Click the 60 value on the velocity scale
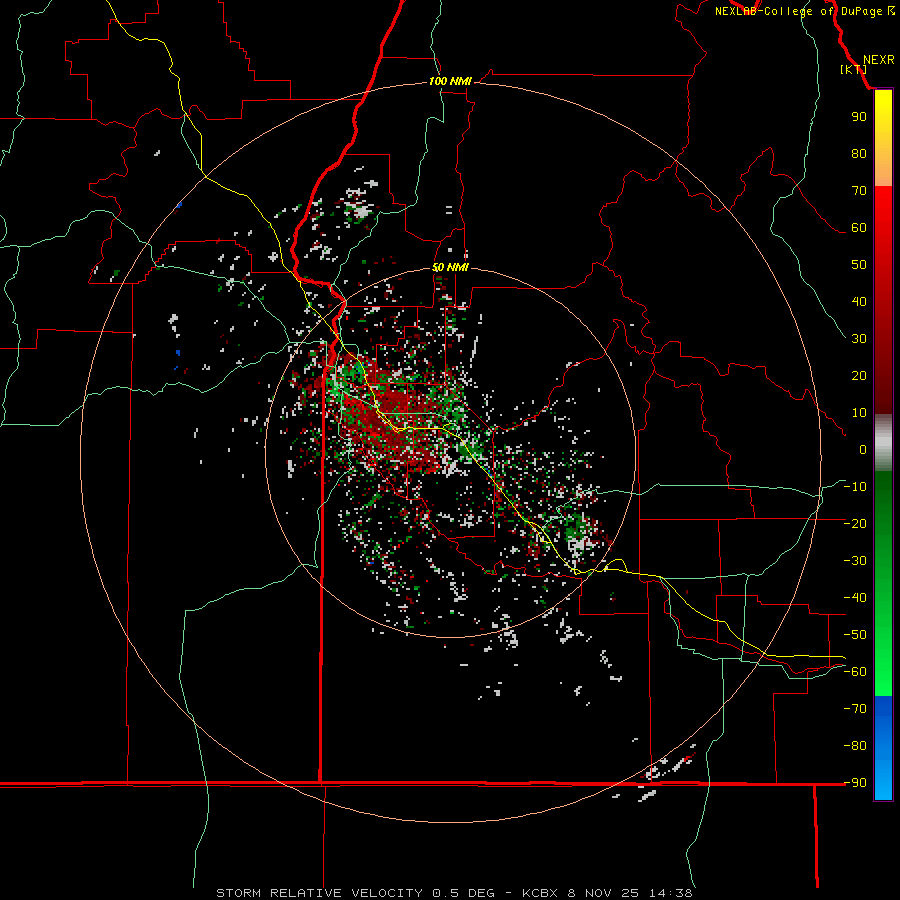The image size is (900, 900). (859, 227)
